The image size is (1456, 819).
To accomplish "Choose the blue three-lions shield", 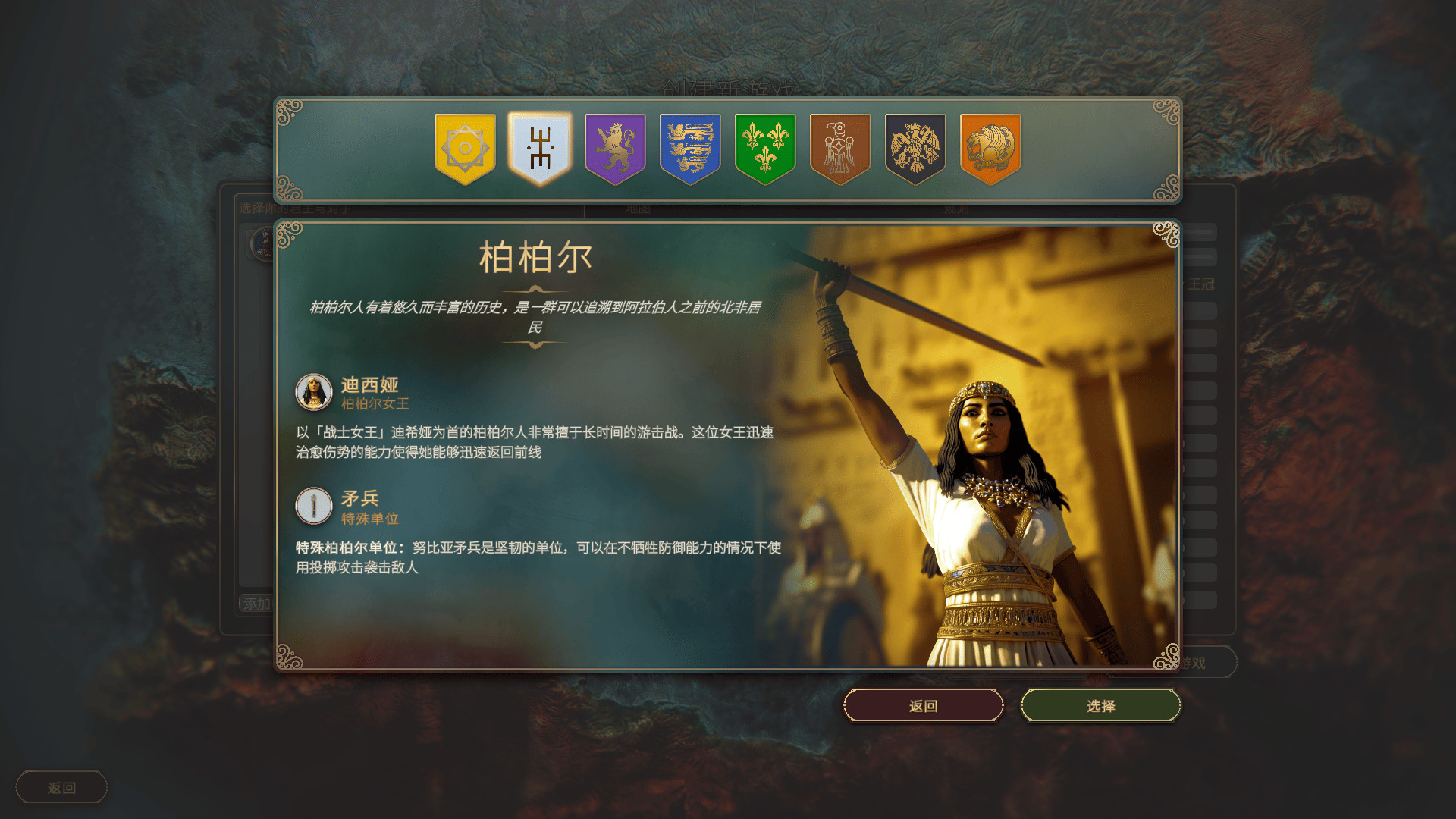I will click(x=690, y=149).
